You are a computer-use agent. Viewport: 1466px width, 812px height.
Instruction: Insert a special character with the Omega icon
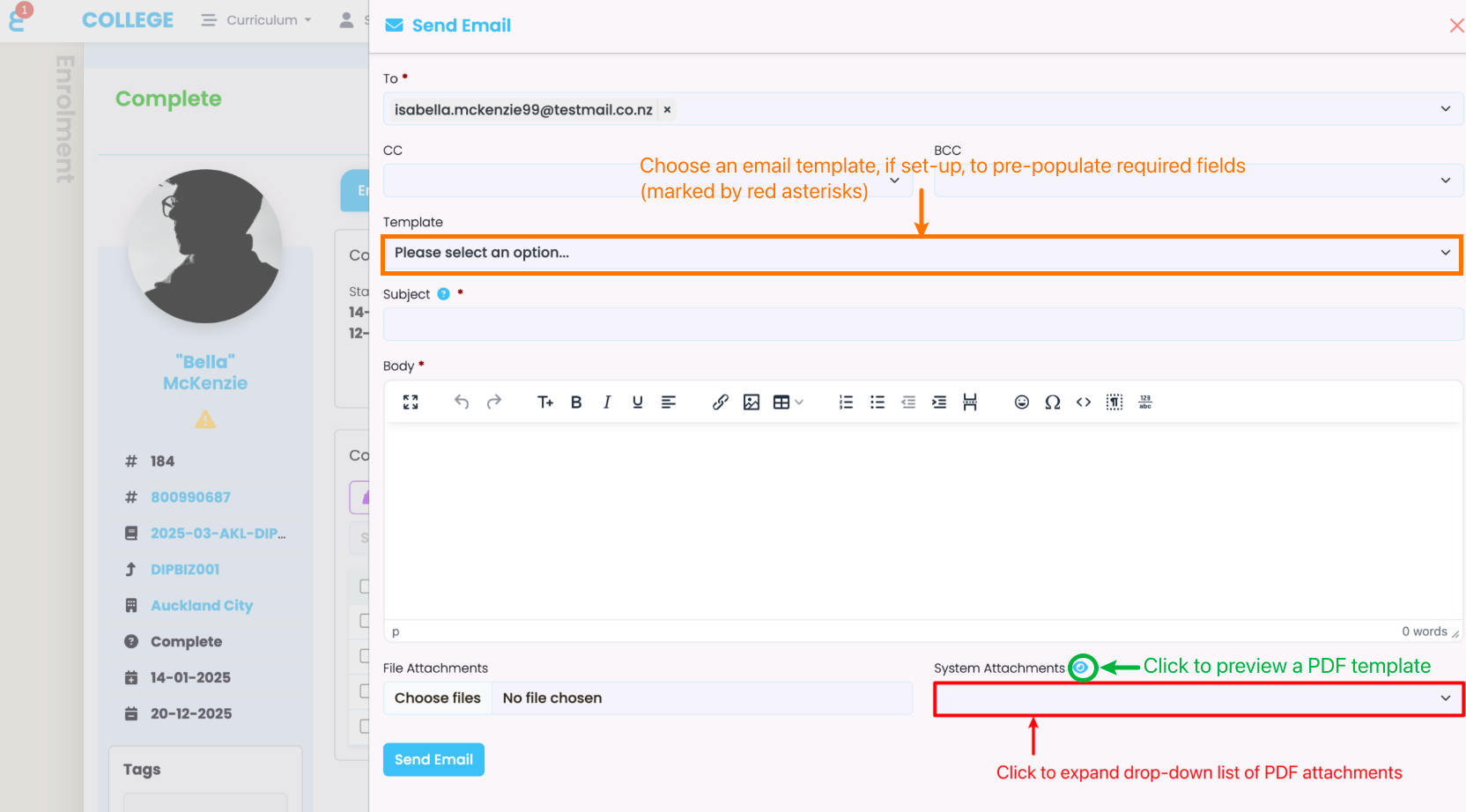(x=1052, y=402)
